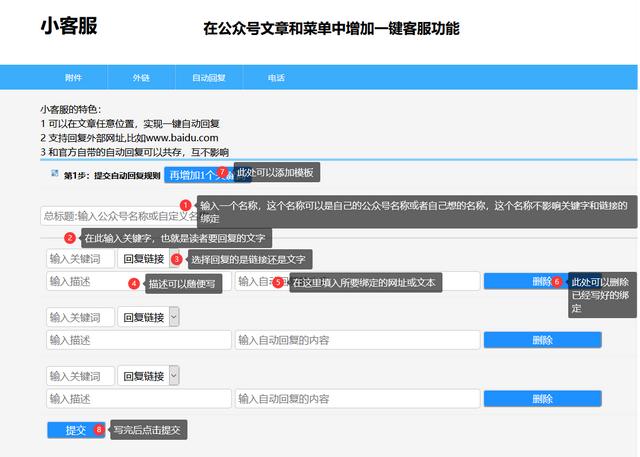Image resolution: width=640 pixels, height=457 pixels.
Task: Click red marker number 2
Action: [70, 238]
